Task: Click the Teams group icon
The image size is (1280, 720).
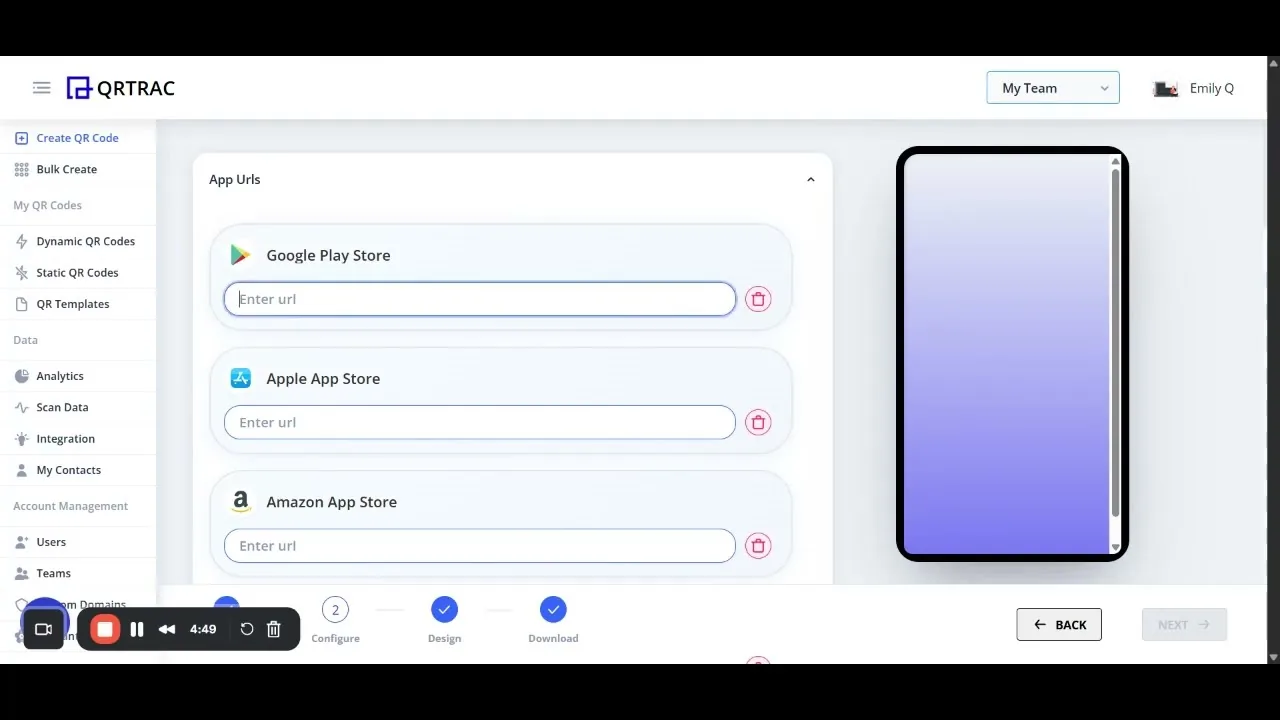Action: (x=21, y=573)
